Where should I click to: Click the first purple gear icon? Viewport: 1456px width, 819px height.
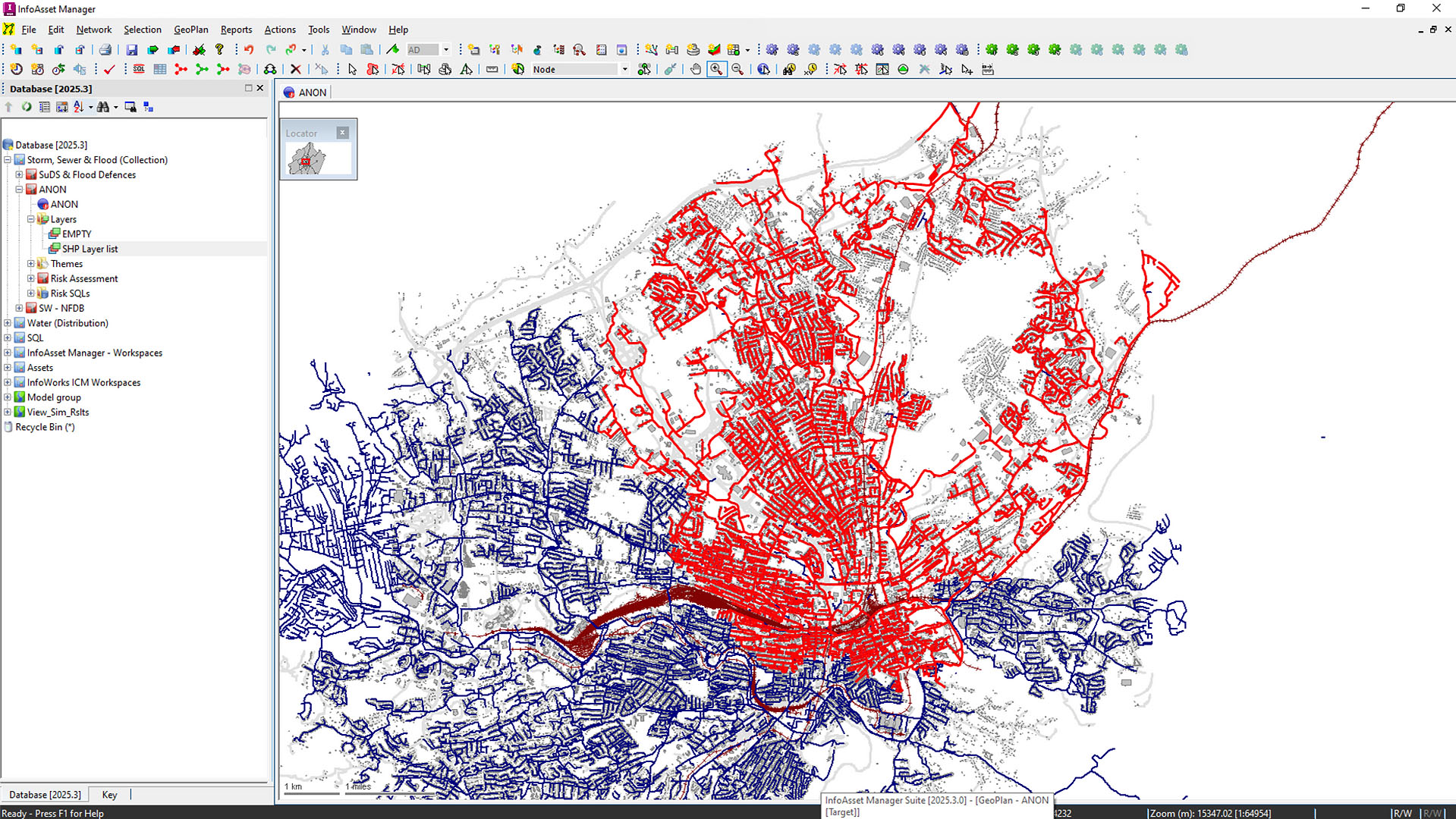point(772,50)
